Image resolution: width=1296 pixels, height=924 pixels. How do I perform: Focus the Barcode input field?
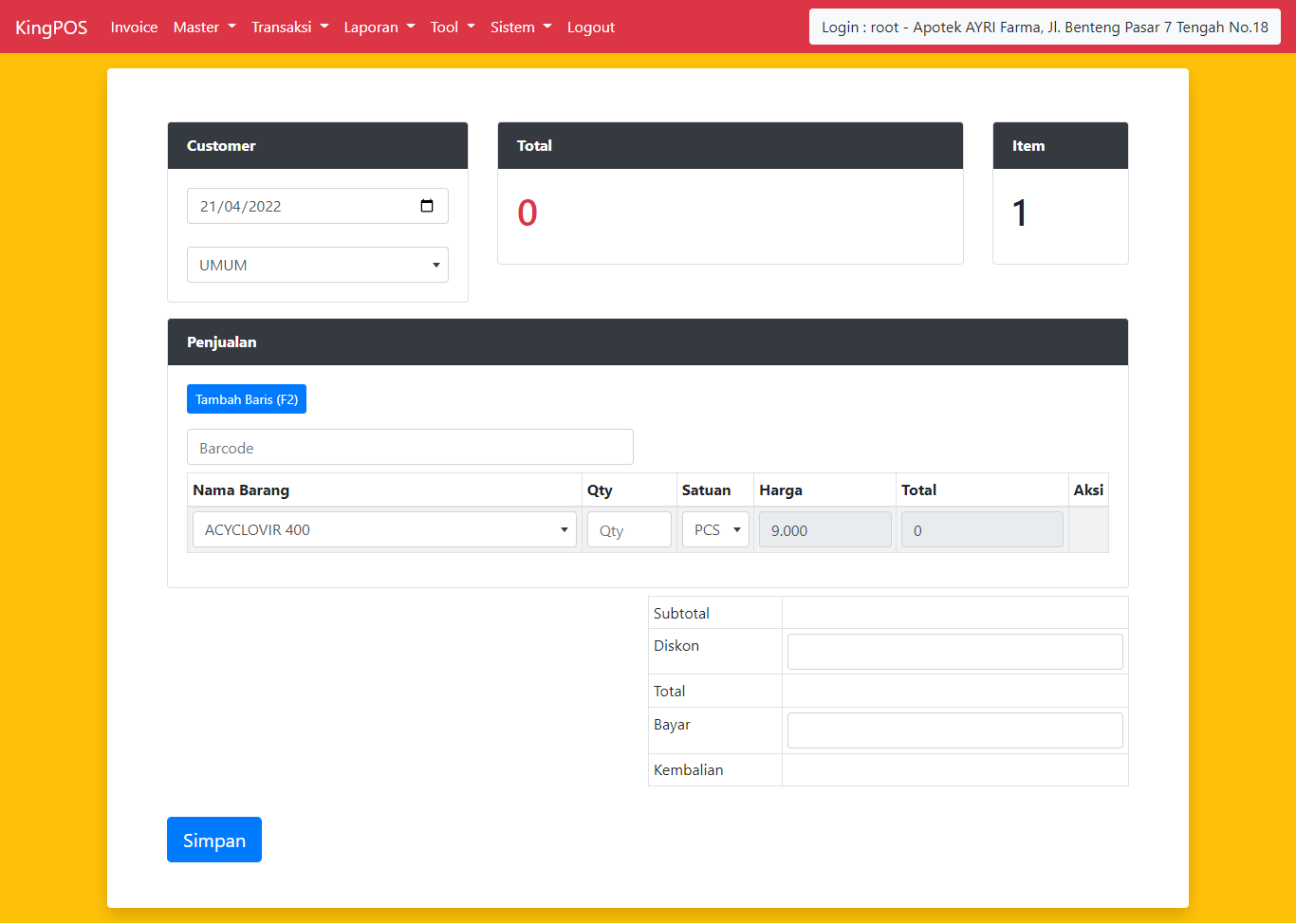410,448
